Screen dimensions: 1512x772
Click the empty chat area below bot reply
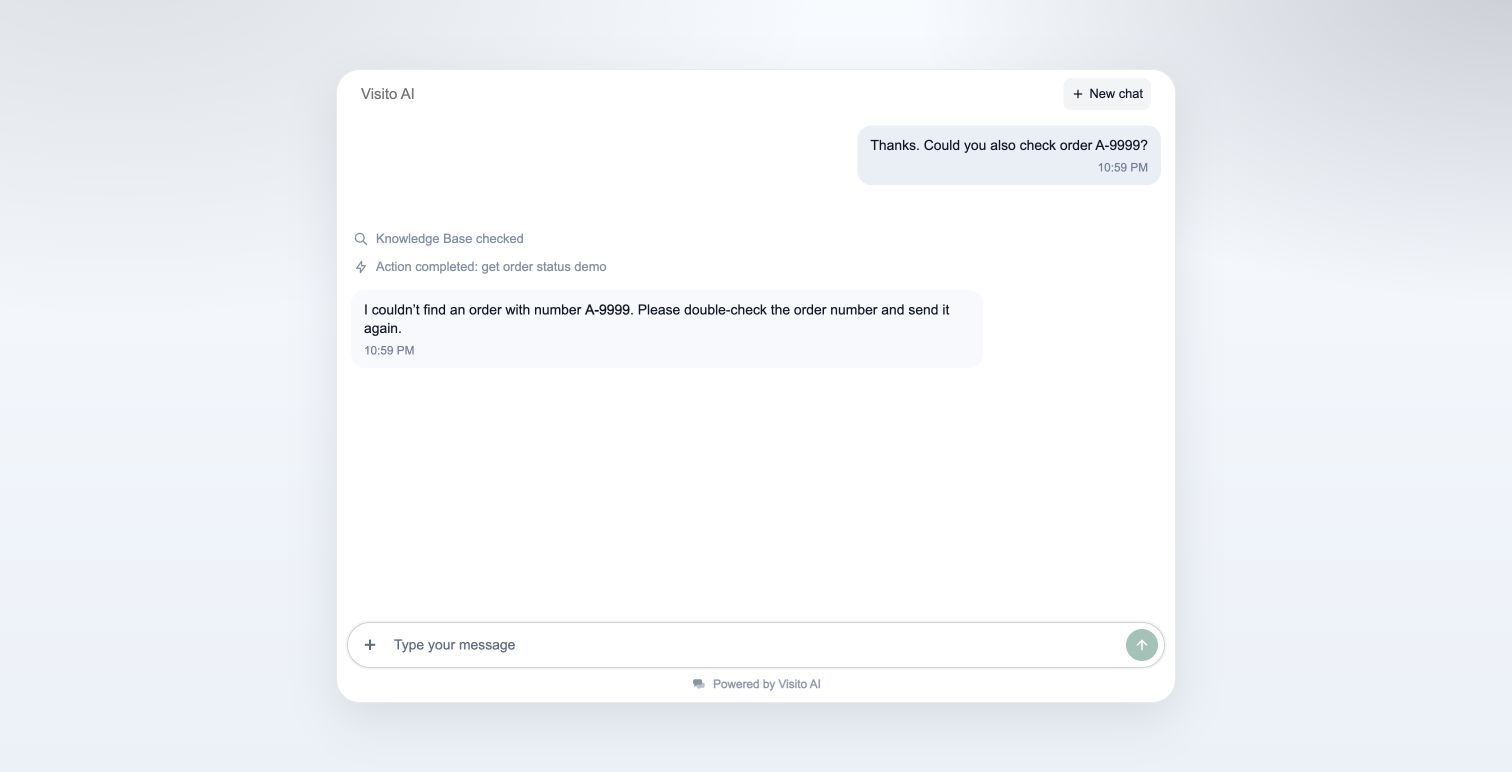tap(755, 490)
